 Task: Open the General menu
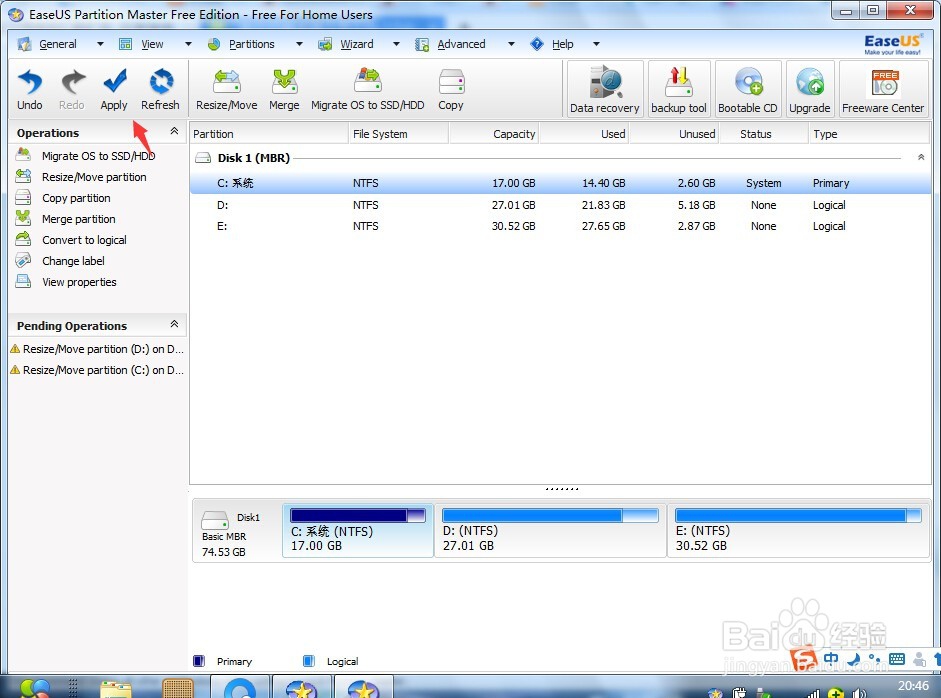click(58, 44)
